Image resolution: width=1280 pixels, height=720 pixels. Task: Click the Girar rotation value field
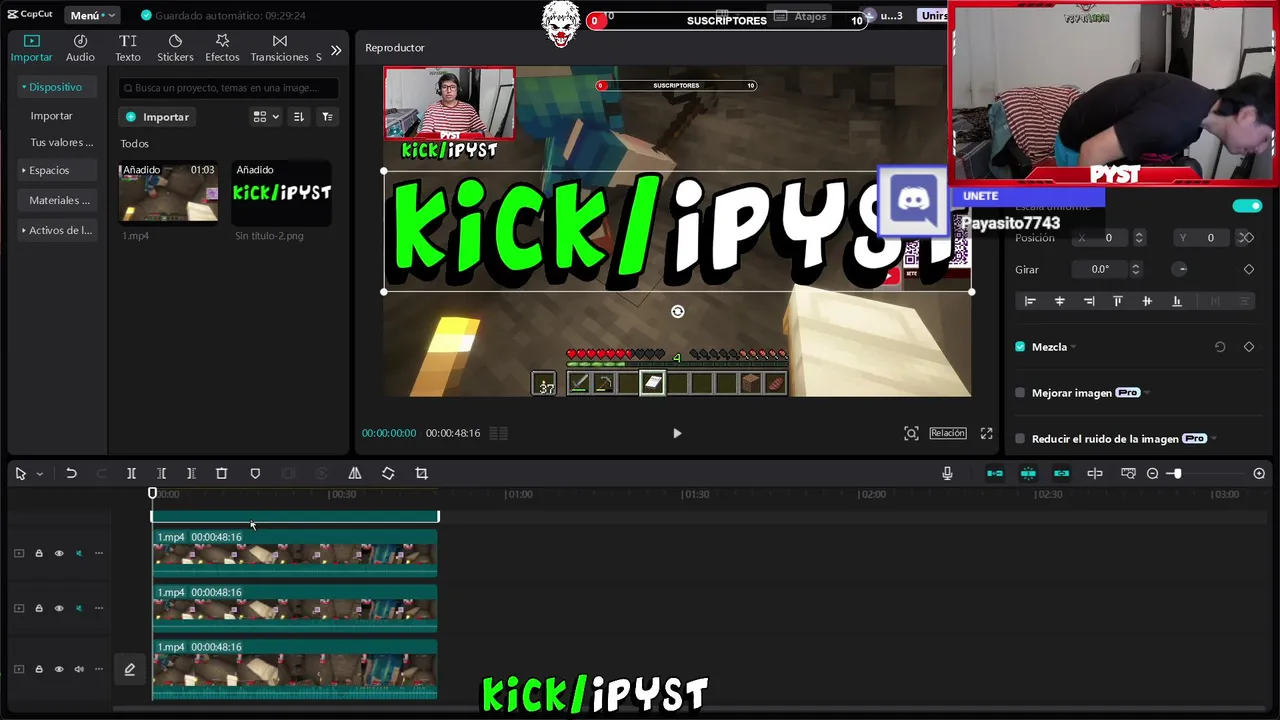(1100, 269)
